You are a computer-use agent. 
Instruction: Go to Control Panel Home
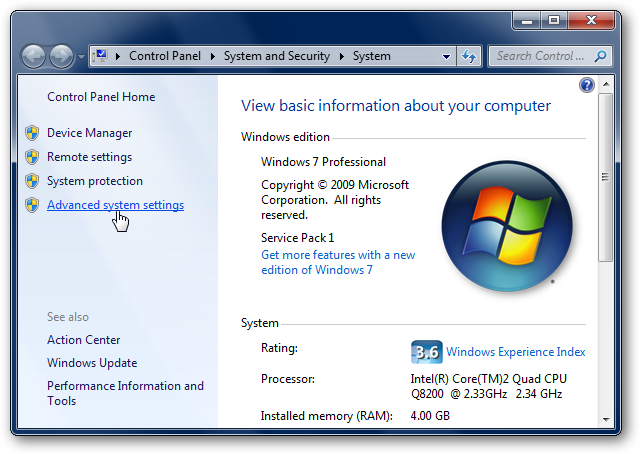[x=101, y=97]
